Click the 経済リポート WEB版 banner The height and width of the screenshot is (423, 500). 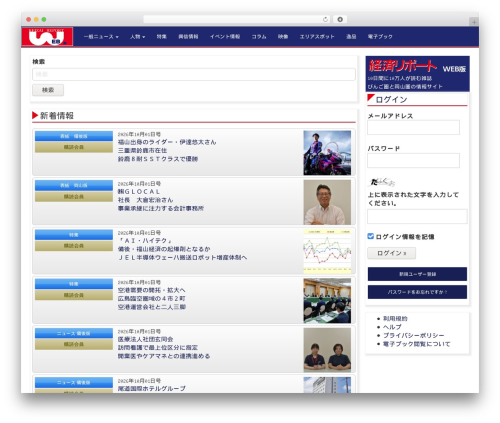pos(417,74)
